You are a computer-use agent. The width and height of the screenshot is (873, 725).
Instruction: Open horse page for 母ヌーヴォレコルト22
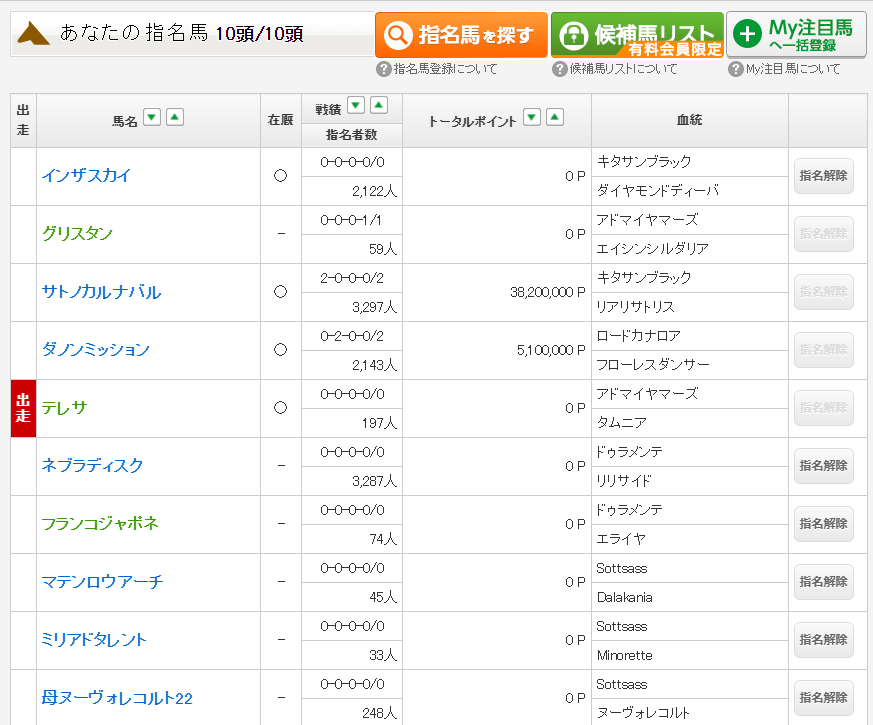[117, 698]
